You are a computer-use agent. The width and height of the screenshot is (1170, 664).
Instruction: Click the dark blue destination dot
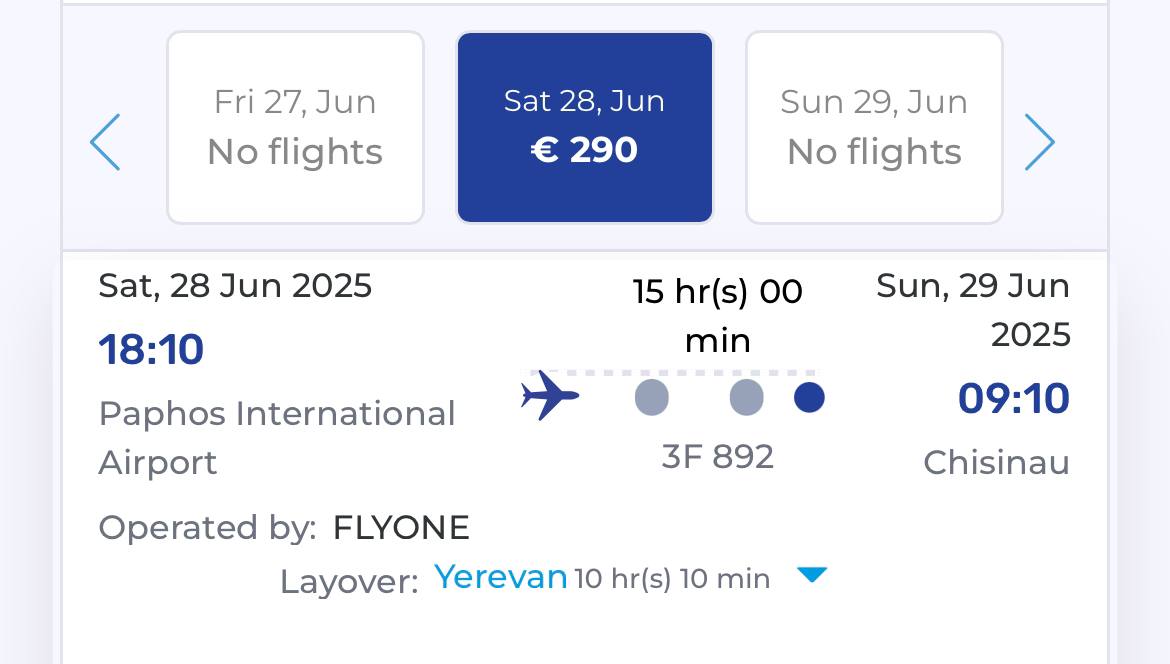(x=810, y=397)
